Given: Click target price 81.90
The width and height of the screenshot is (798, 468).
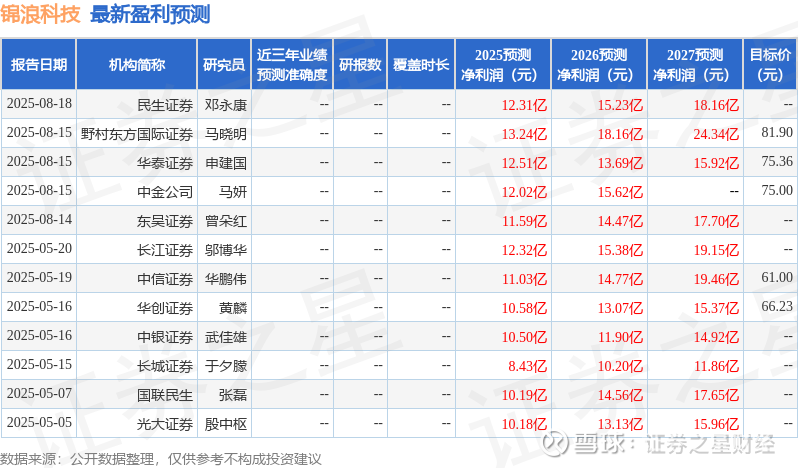Looking at the screenshot, I should (x=777, y=133).
